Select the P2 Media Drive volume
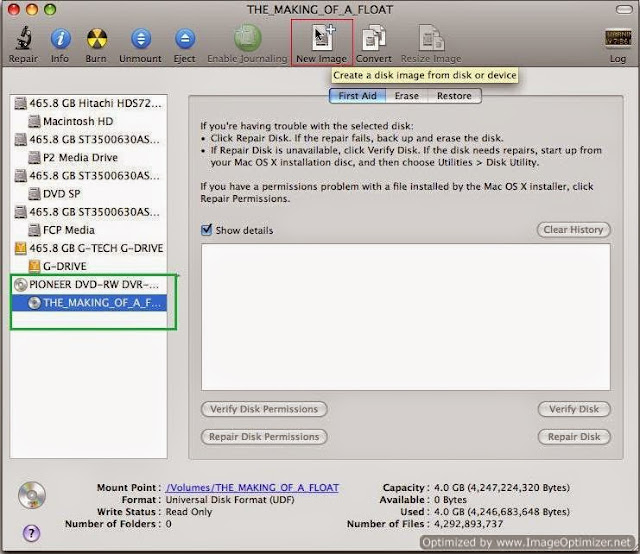Image resolution: width=640 pixels, height=554 pixels. pyautogui.click(x=89, y=158)
